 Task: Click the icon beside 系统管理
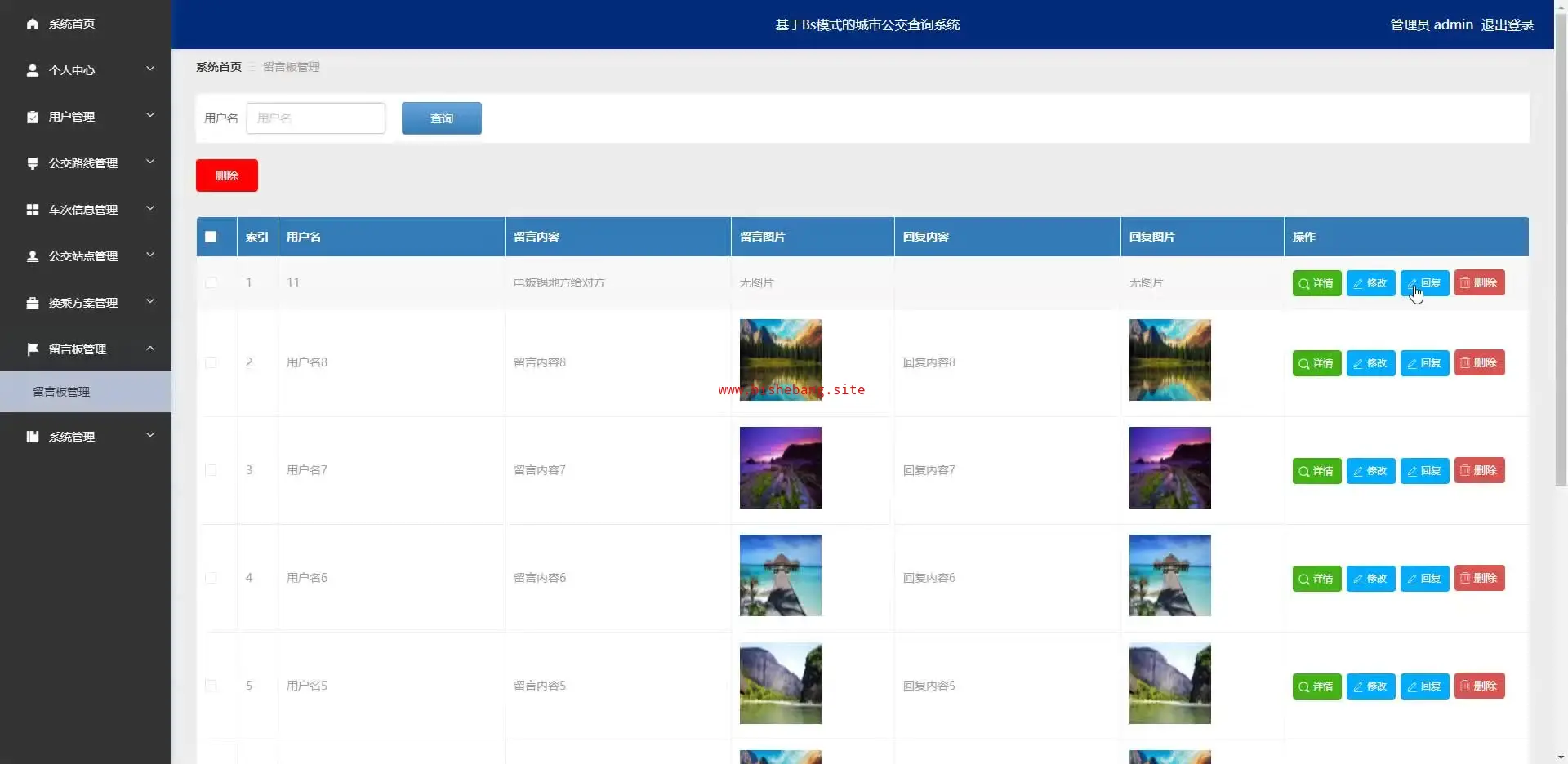coord(33,437)
